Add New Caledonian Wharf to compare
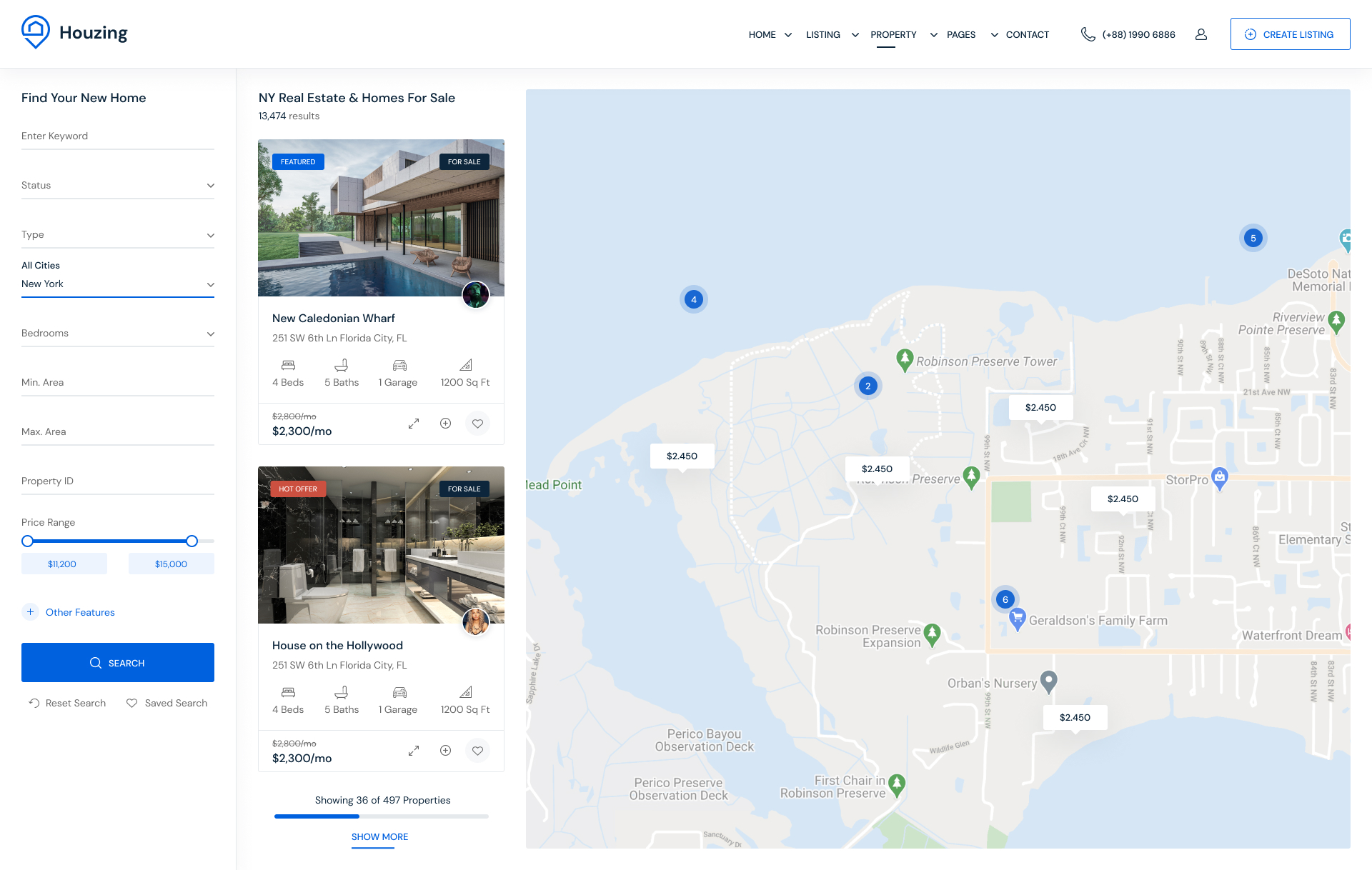 coord(445,424)
